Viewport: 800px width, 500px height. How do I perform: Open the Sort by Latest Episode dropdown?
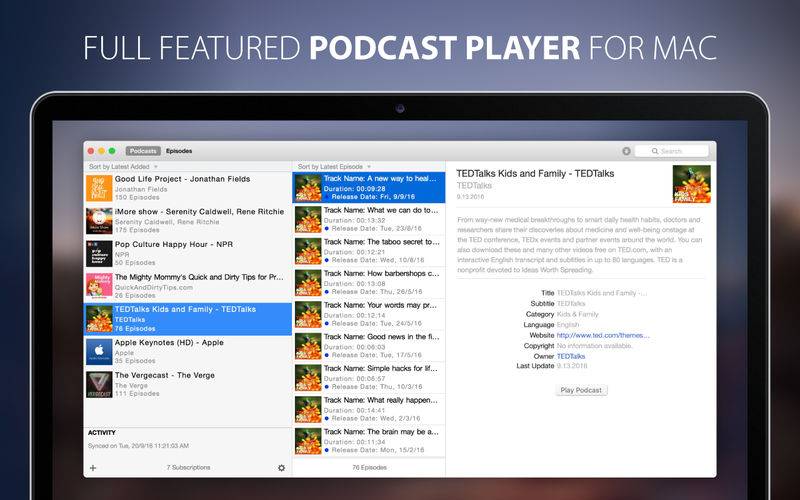[x=334, y=167]
